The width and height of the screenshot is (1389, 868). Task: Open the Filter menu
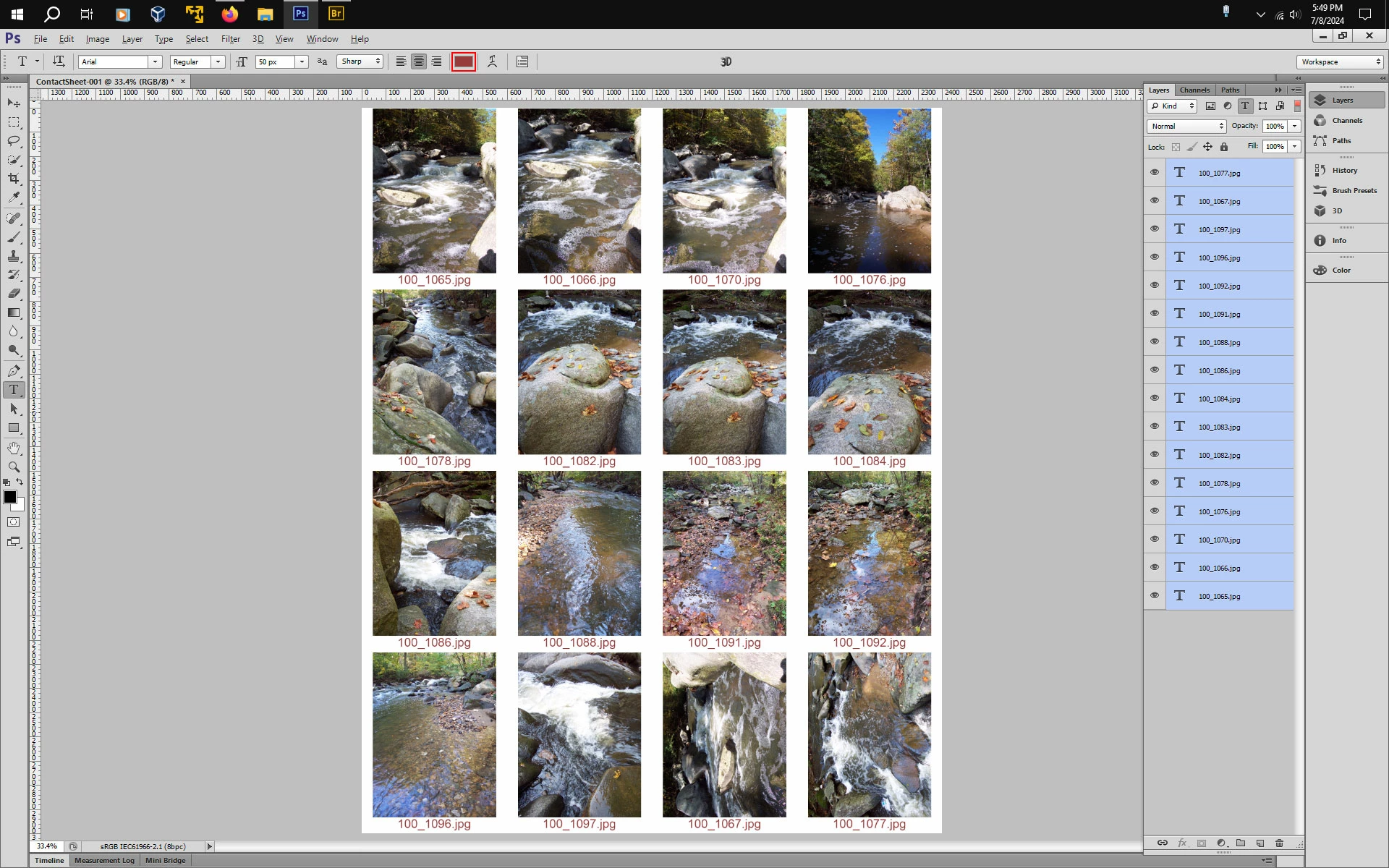click(231, 39)
